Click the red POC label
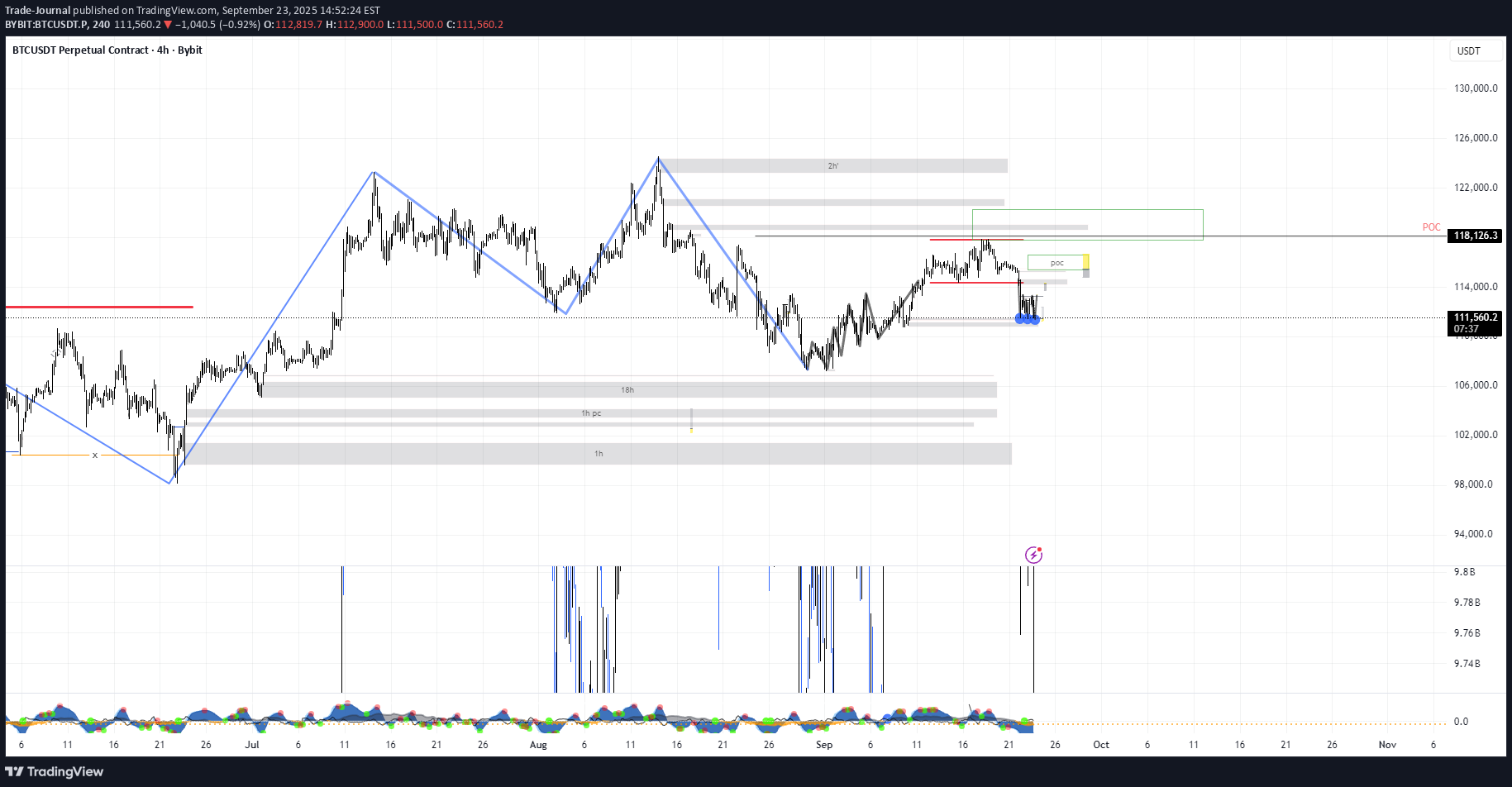Viewport: 1512px width, 787px height. coord(1431,227)
